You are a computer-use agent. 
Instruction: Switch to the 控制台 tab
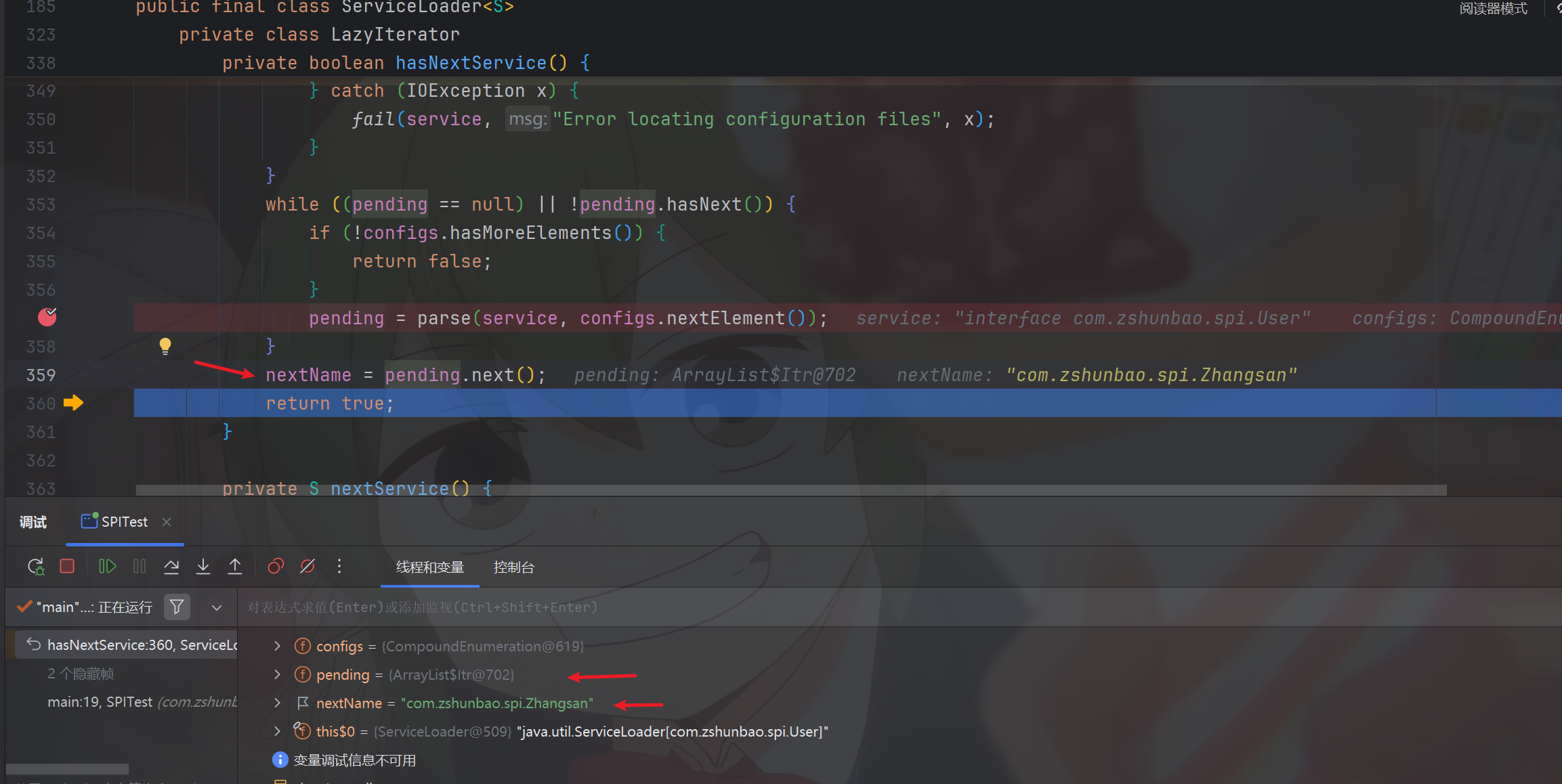tap(513, 567)
